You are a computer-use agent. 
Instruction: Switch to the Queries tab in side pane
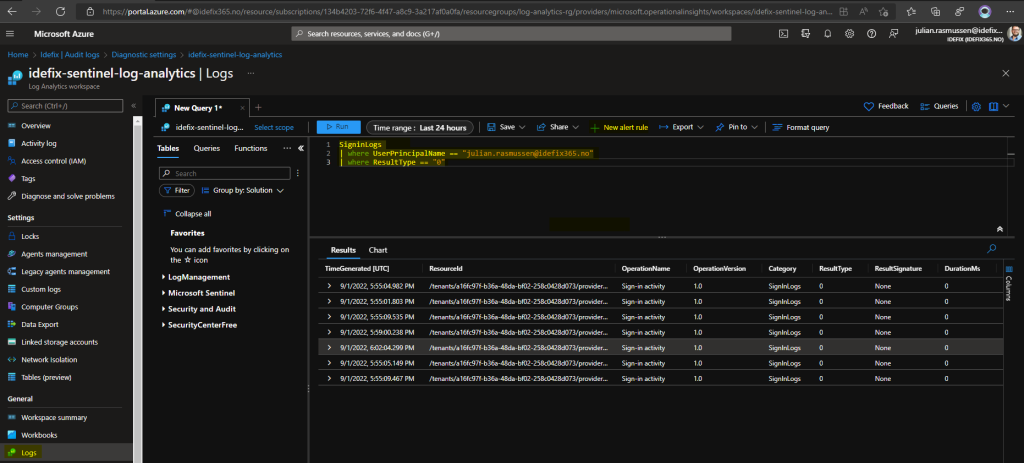click(206, 148)
